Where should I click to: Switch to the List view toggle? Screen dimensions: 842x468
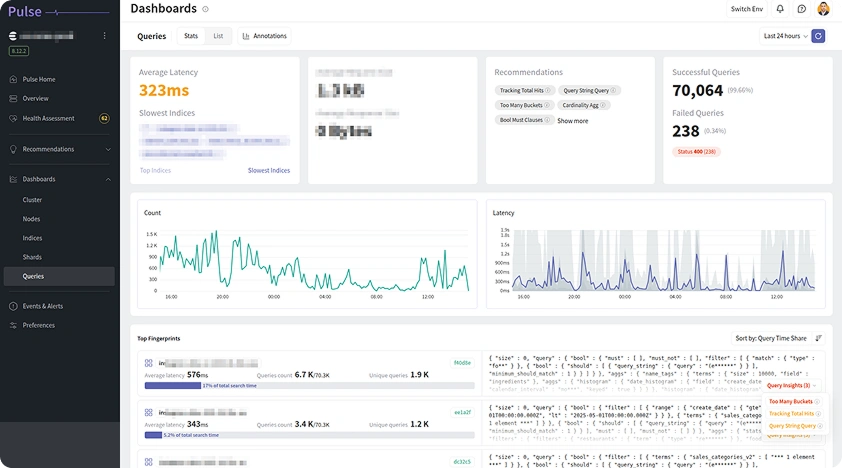pyautogui.click(x=218, y=36)
